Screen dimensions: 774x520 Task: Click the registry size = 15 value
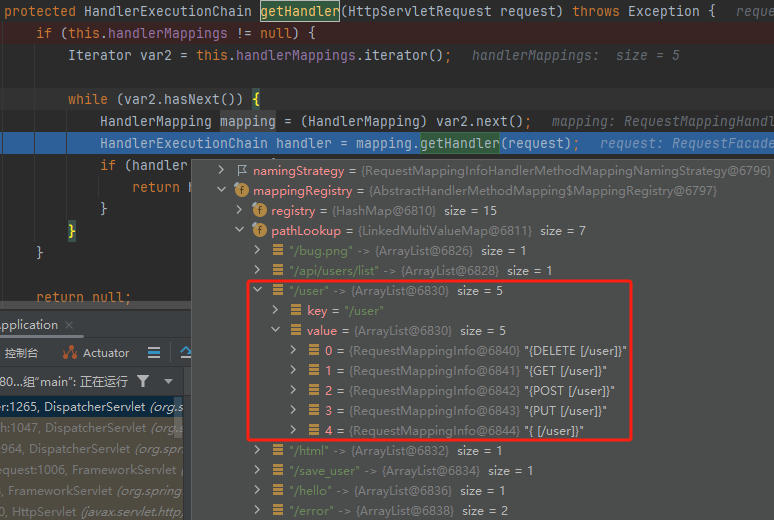pos(470,211)
